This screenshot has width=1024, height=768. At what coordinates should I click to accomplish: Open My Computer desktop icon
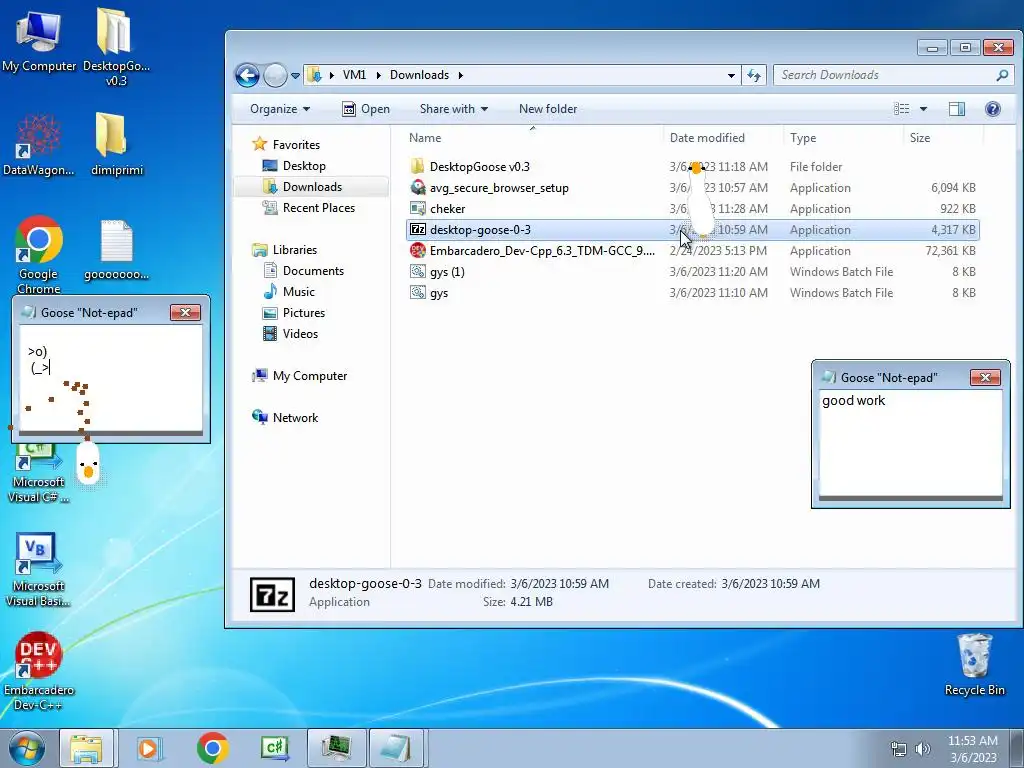[39, 39]
